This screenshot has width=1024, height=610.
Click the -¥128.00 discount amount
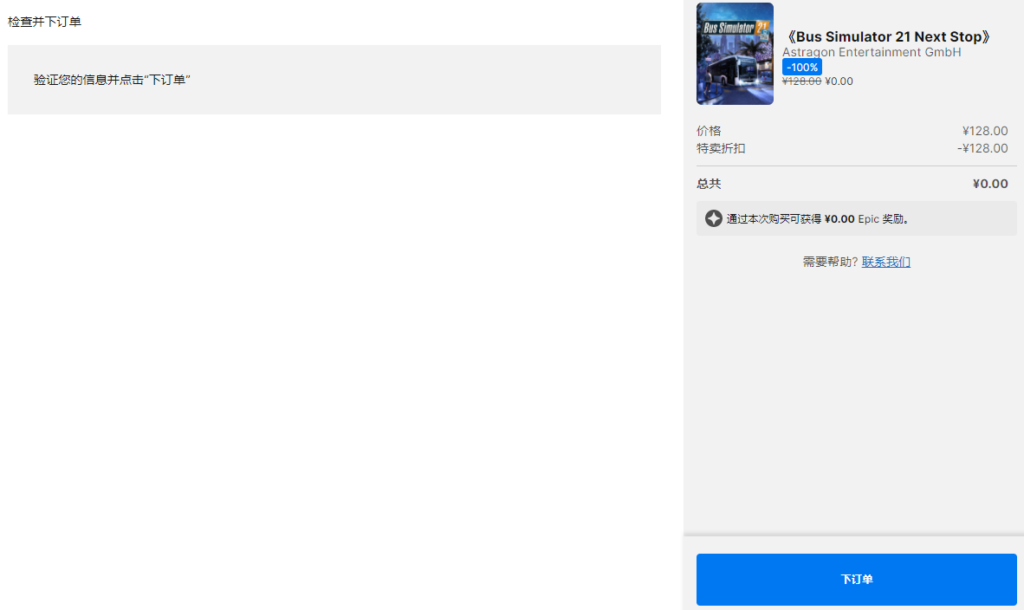[x=982, y=148]
